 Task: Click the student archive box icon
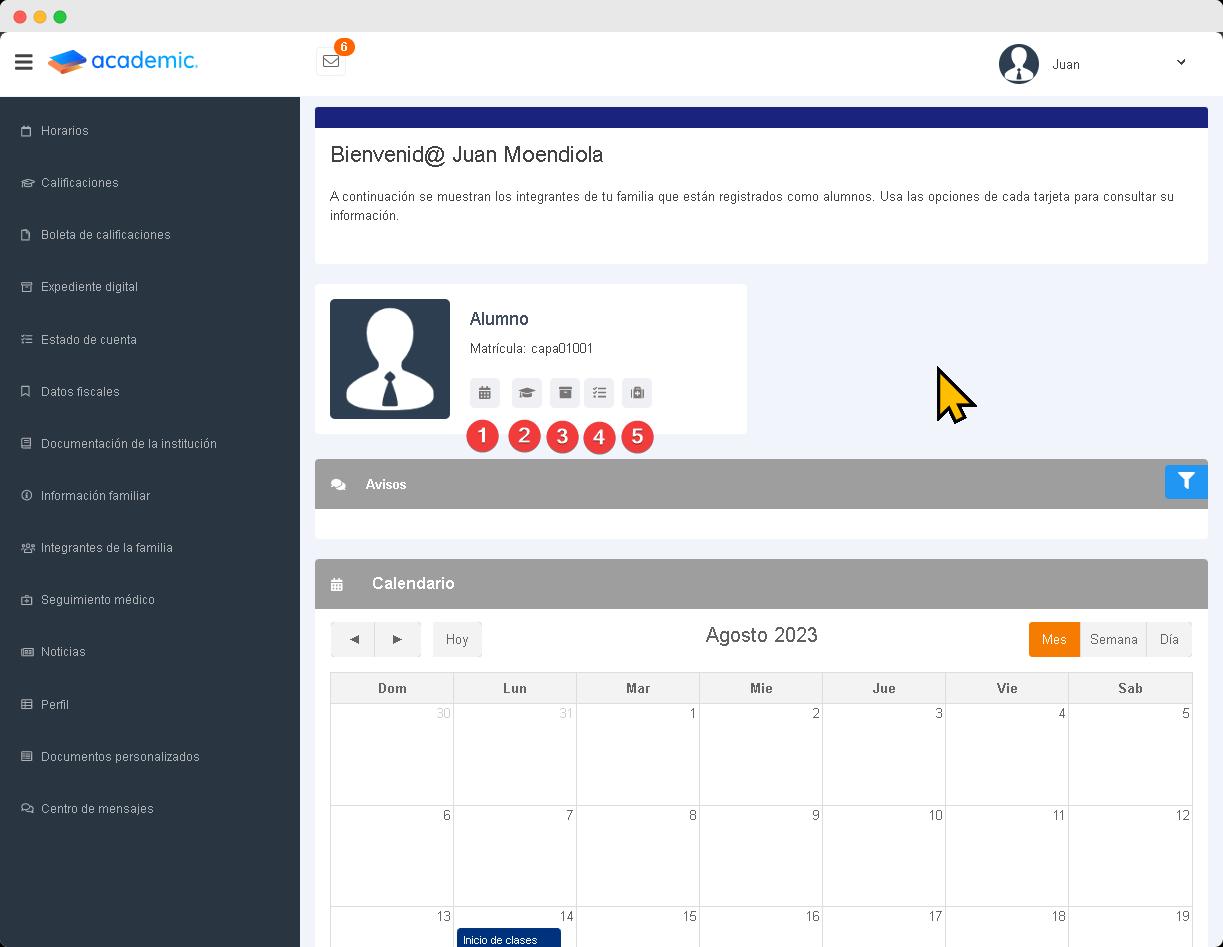coord(565,393)
